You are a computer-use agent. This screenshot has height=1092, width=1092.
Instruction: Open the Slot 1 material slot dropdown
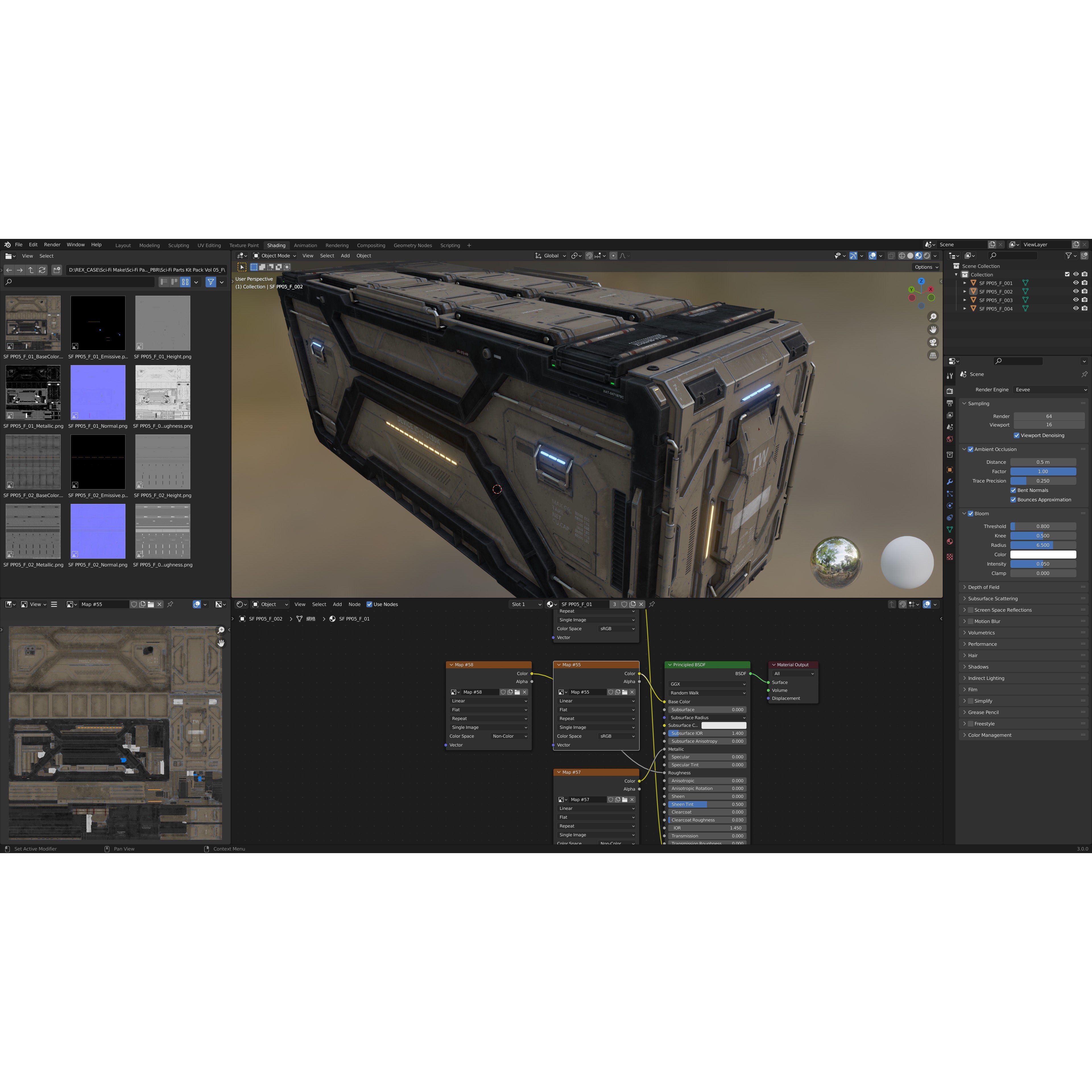point(526,604)
